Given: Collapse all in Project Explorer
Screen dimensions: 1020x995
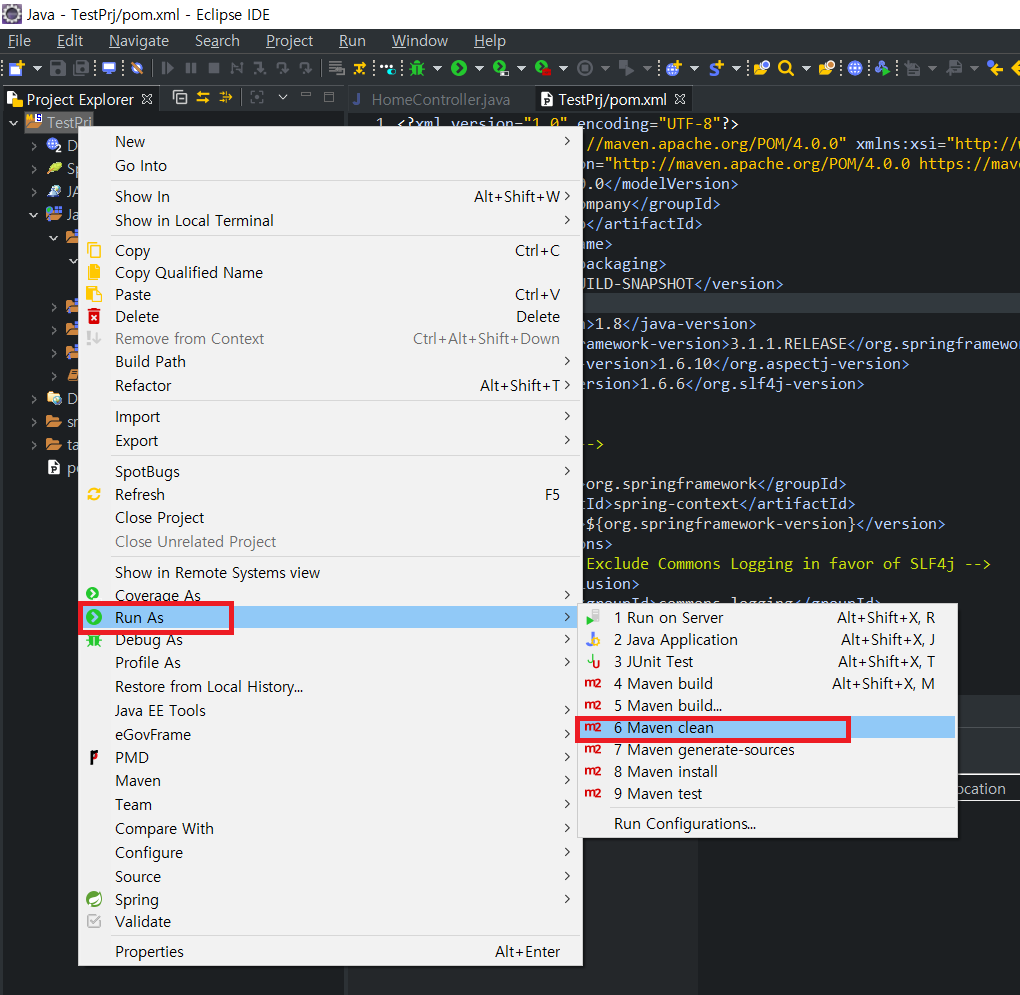Looking at the screenshot, I should pyautogui.click(x=180, y=98).
